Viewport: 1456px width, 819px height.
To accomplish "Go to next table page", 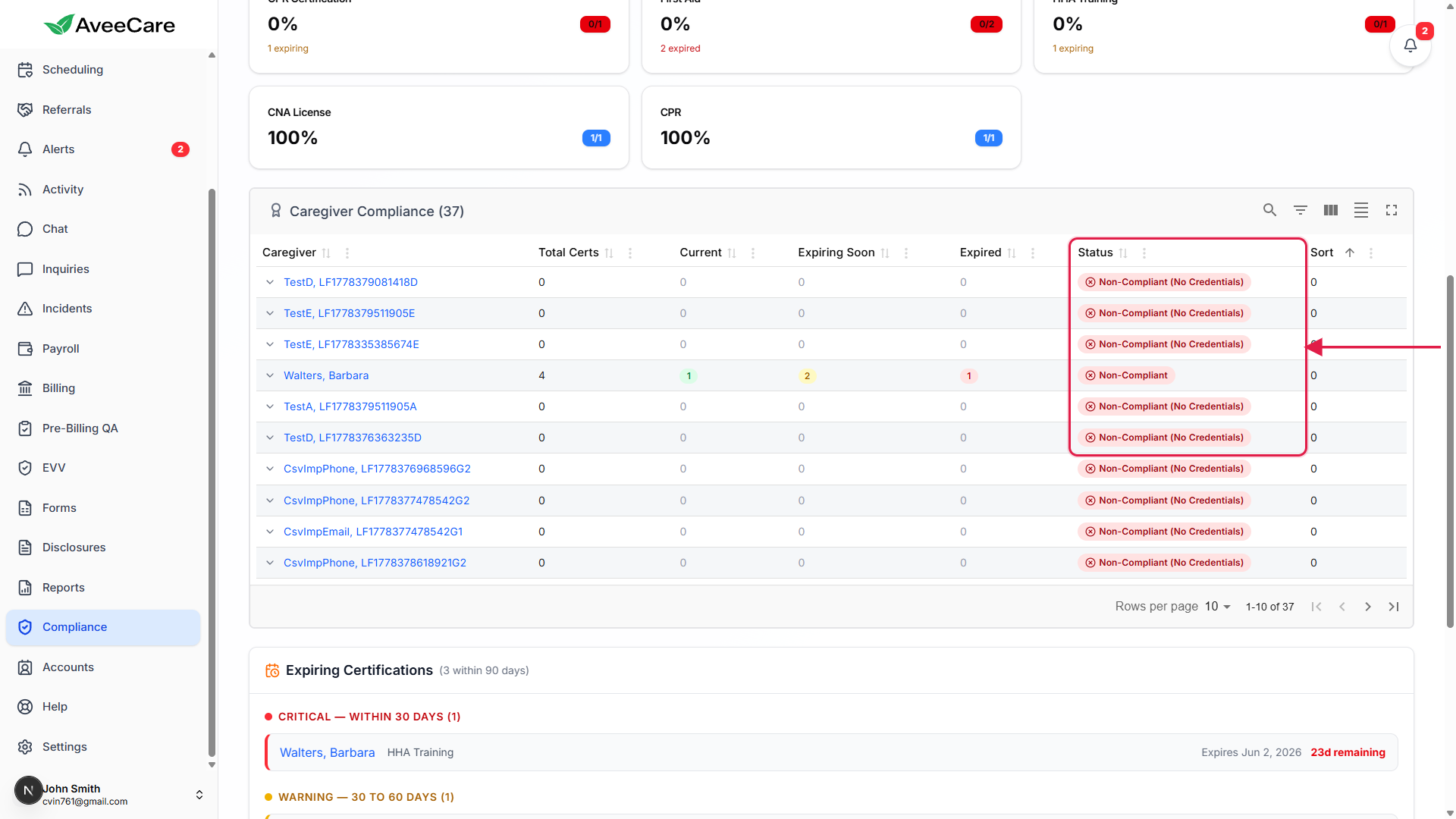I will click(1368, 607).
